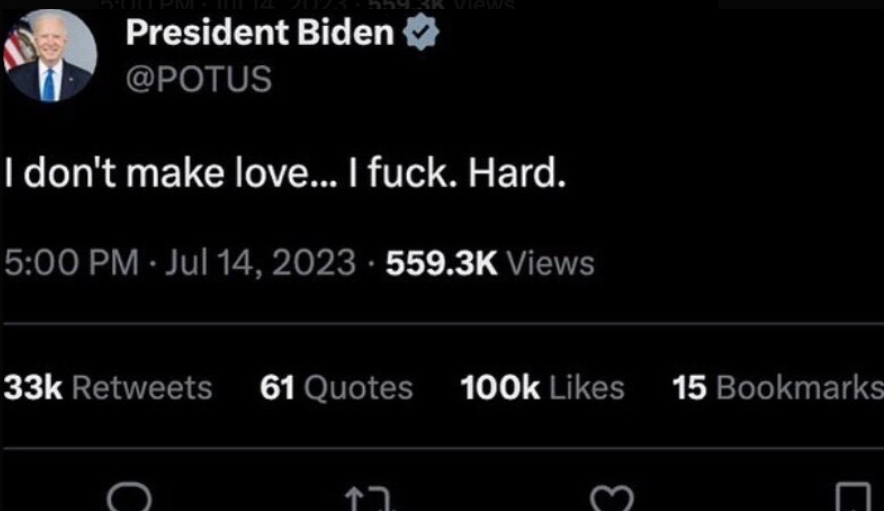Click the Jul 14, 2023 date
884x511 pixels.
(x=260, y=263)
